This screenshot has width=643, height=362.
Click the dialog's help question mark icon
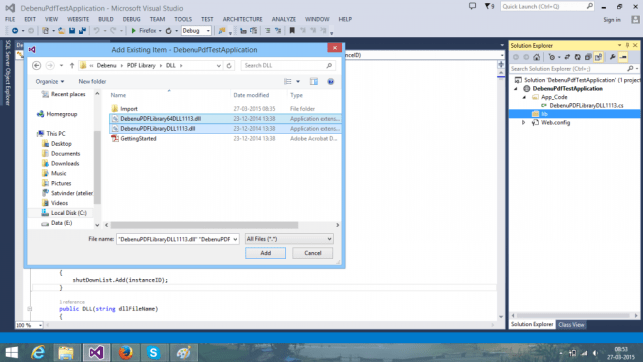click(x=331, y=82)
